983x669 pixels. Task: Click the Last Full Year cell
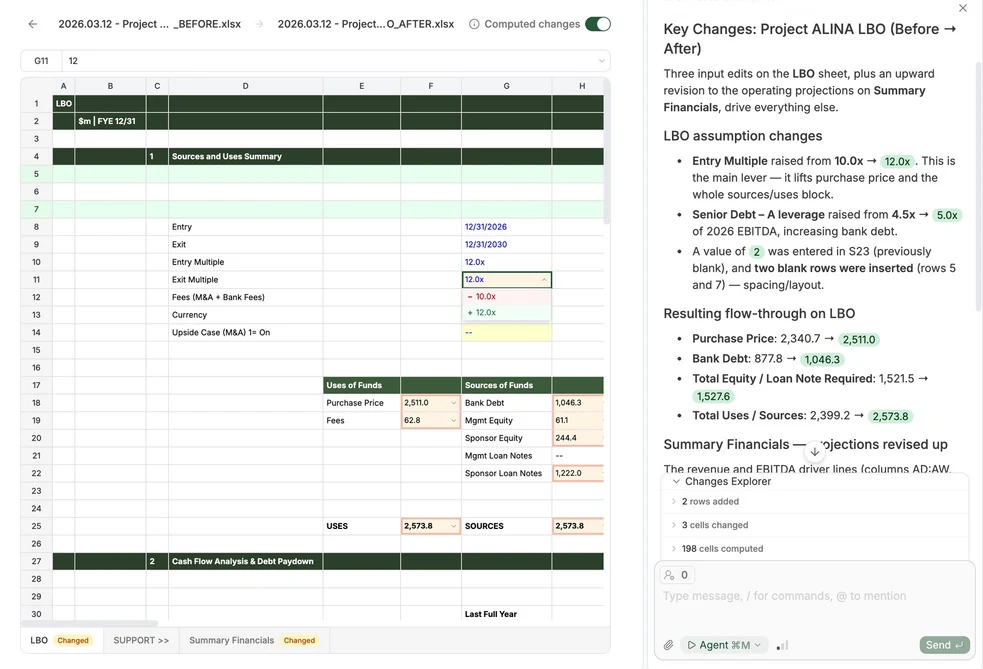[507, 614]
